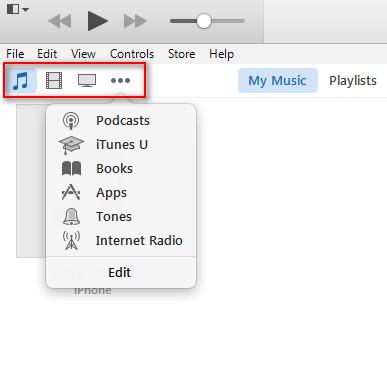The height and width of the screenshot is (366, 387).
Task: Choose Podcasts label from the list
Action: (123, 121)
